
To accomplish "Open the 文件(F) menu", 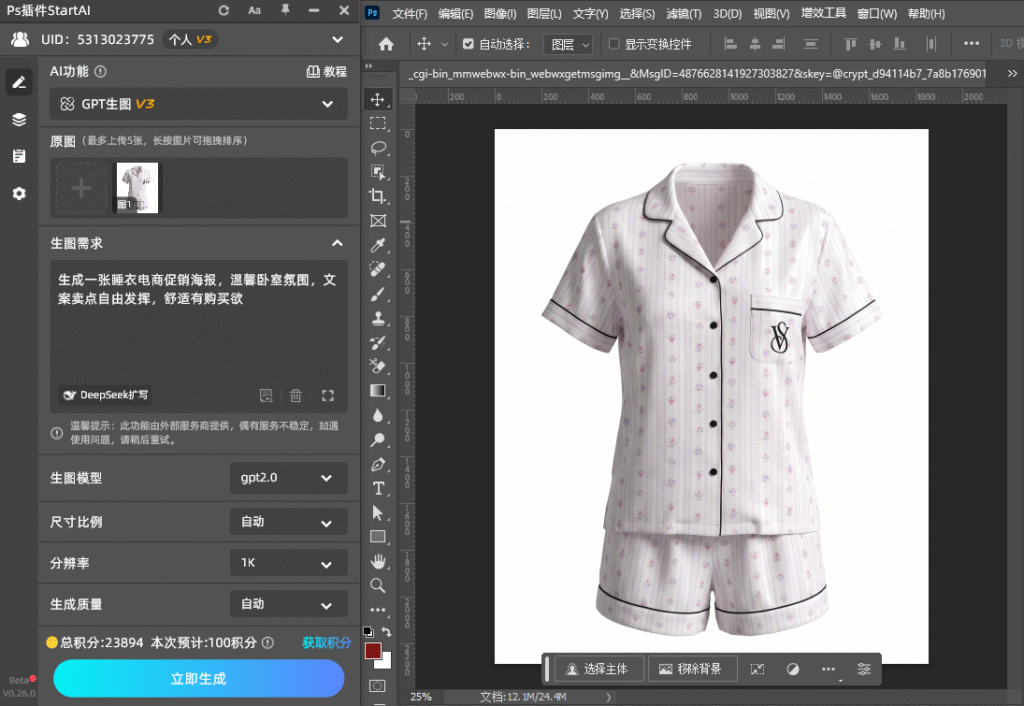I will point(409,14).
